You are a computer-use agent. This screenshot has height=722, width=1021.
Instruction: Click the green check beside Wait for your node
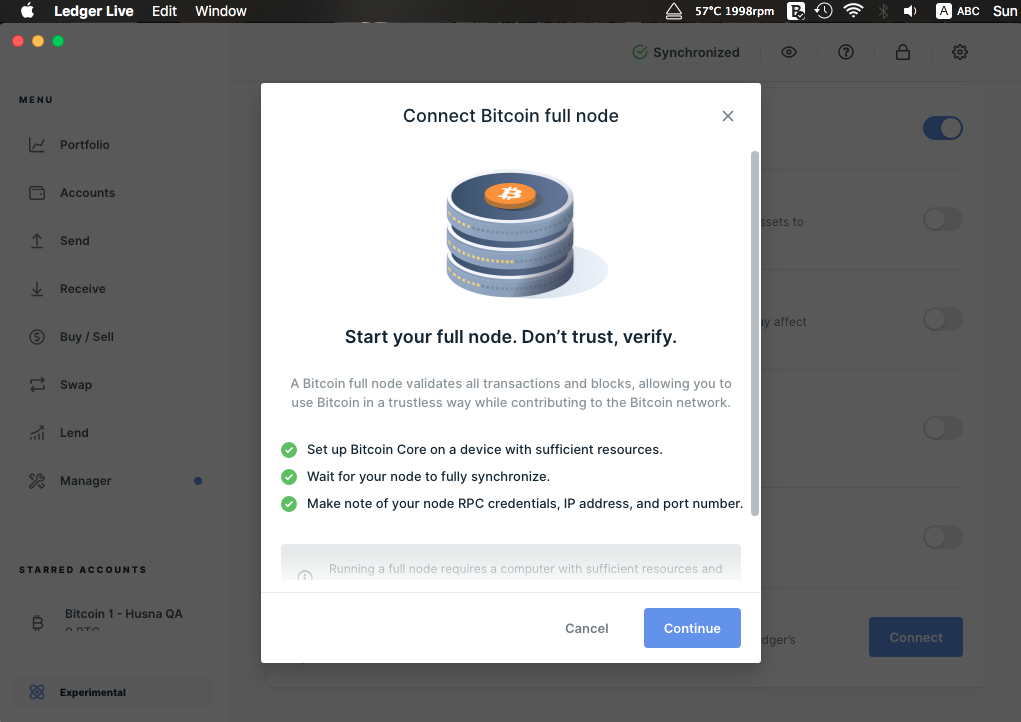click(289, 477)
